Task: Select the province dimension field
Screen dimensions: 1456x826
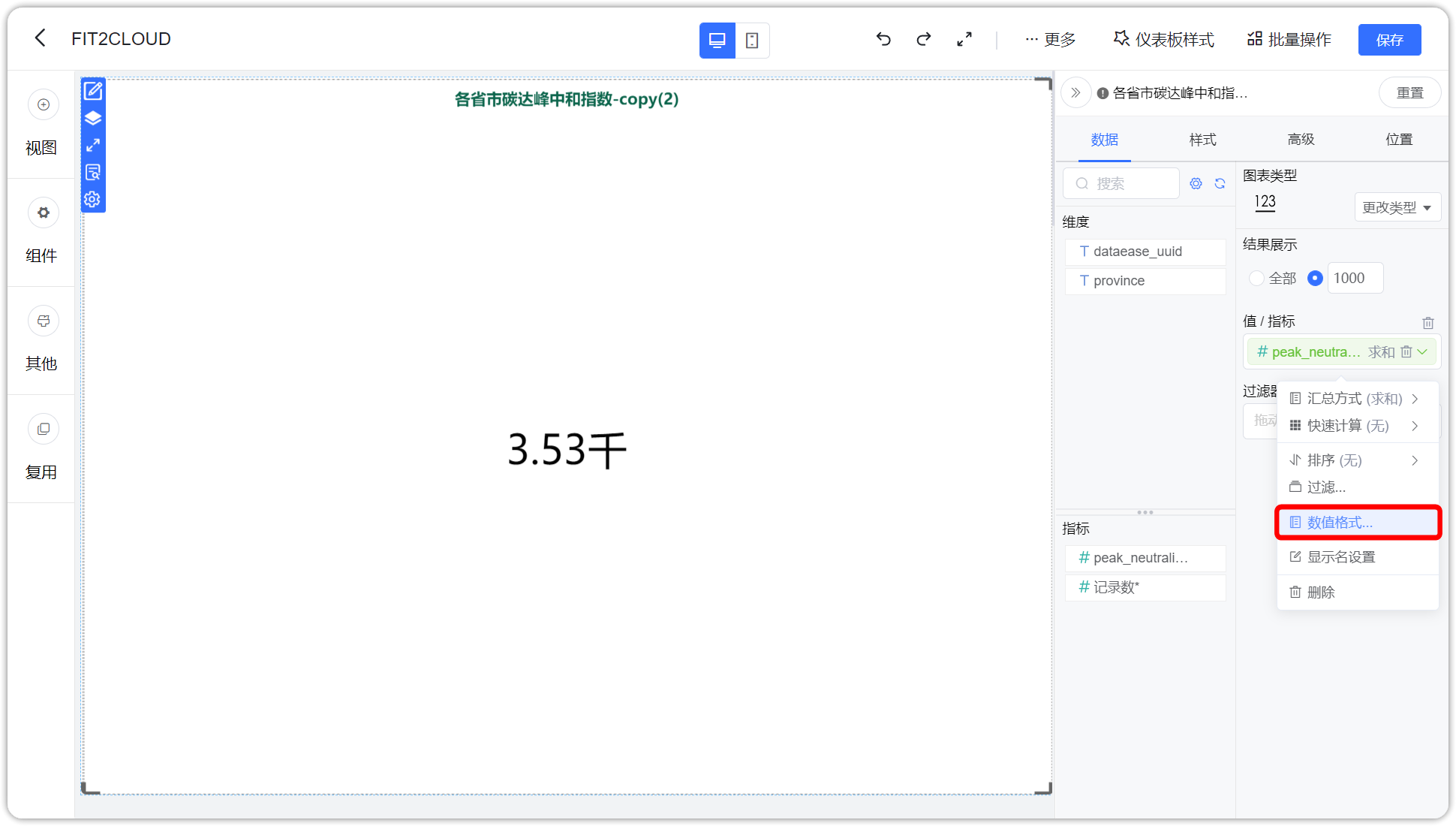Action: (x=1145, y=281)
